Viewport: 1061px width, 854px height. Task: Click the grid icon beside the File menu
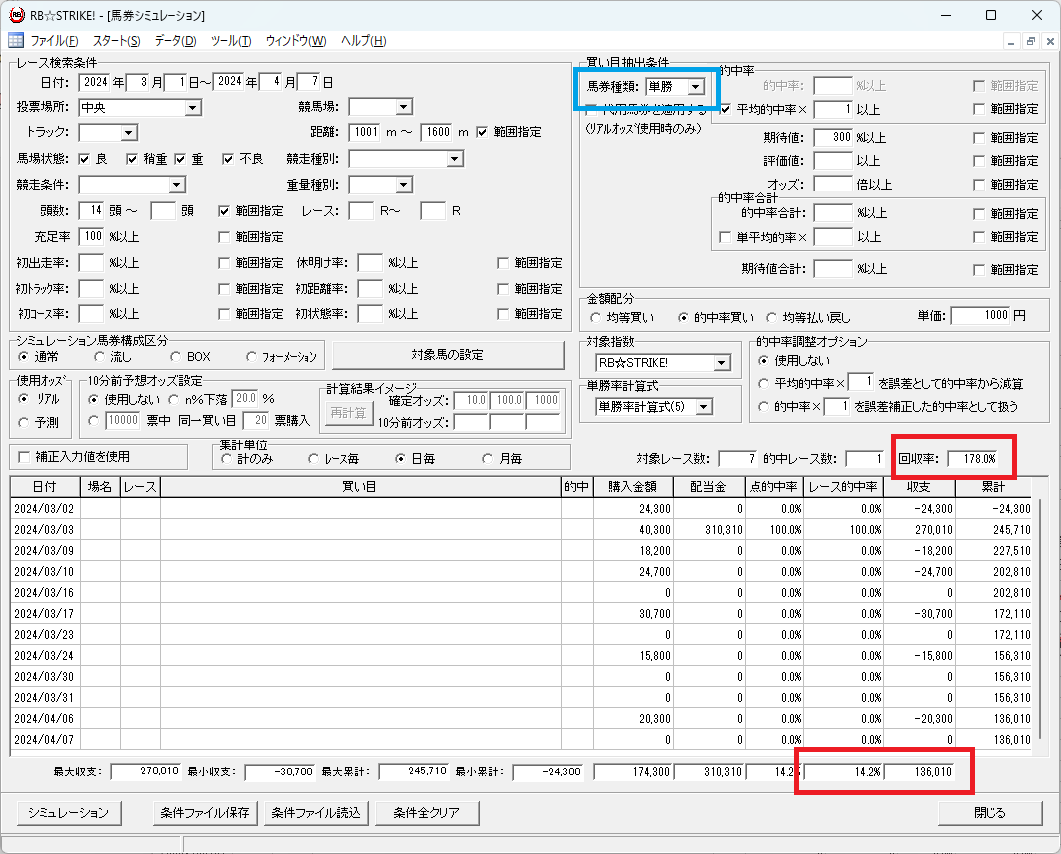click(16, 41)
